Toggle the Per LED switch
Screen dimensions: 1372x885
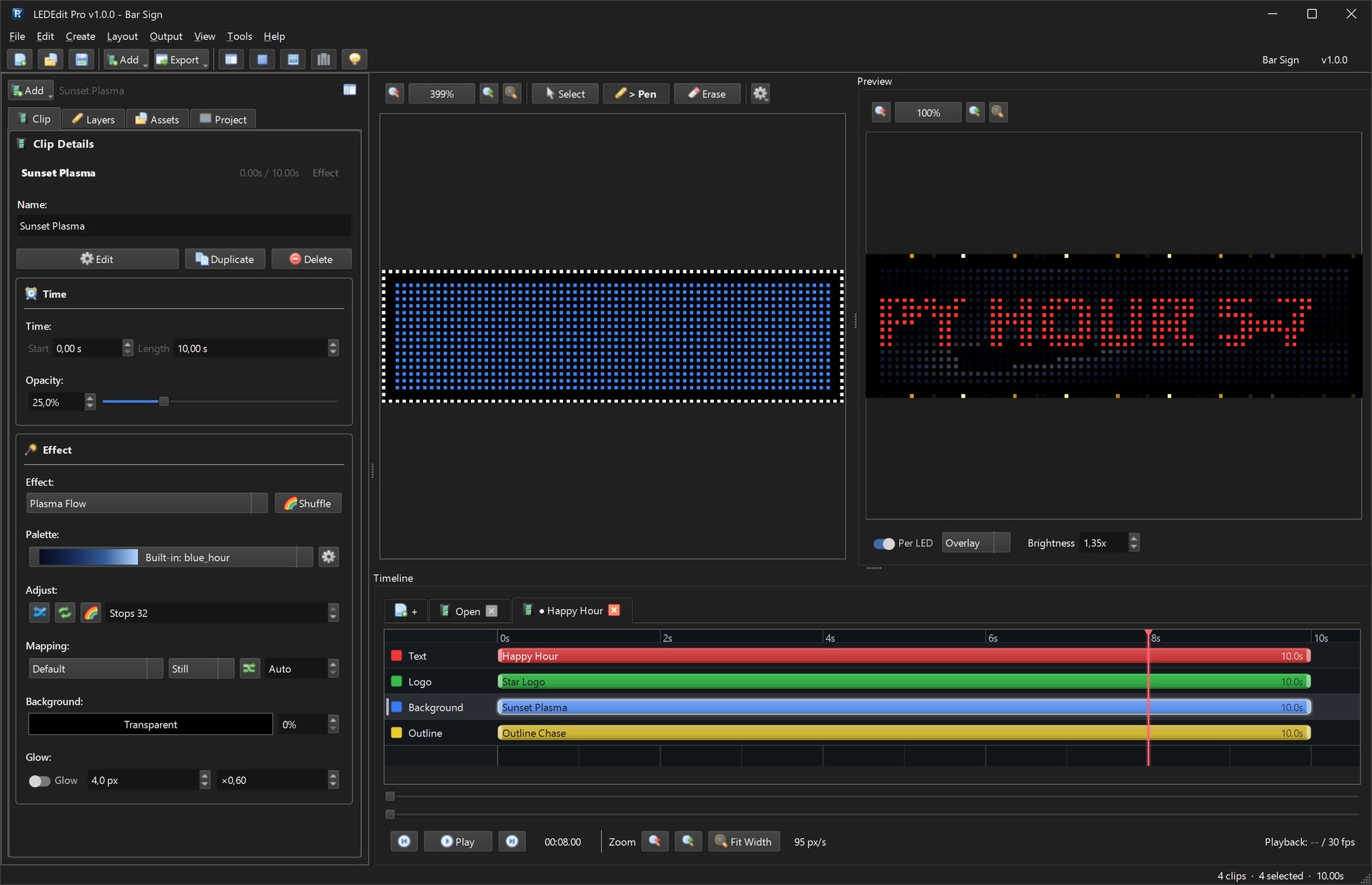click(884, 543)
